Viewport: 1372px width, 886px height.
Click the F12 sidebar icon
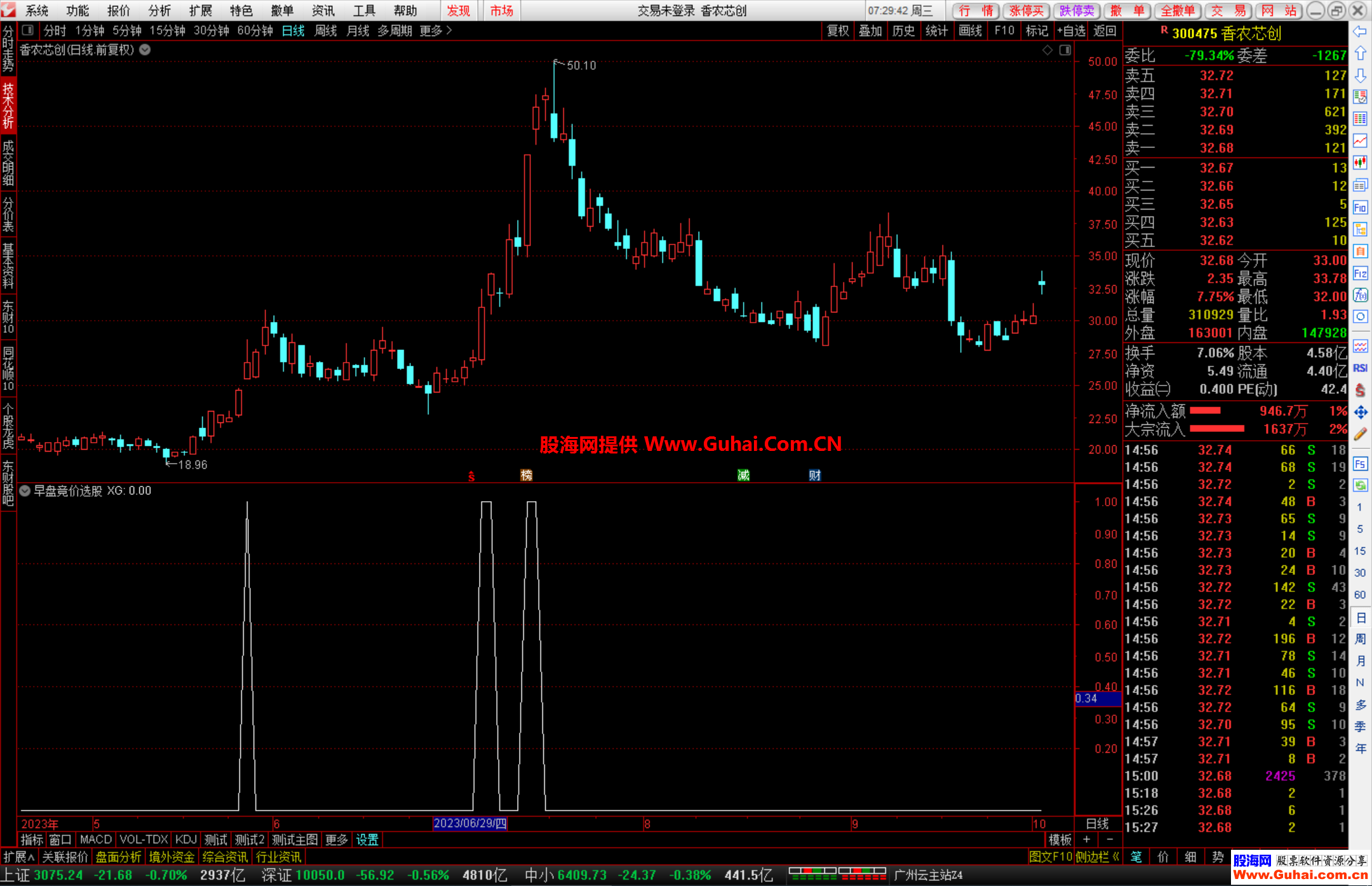(1360, 274)
